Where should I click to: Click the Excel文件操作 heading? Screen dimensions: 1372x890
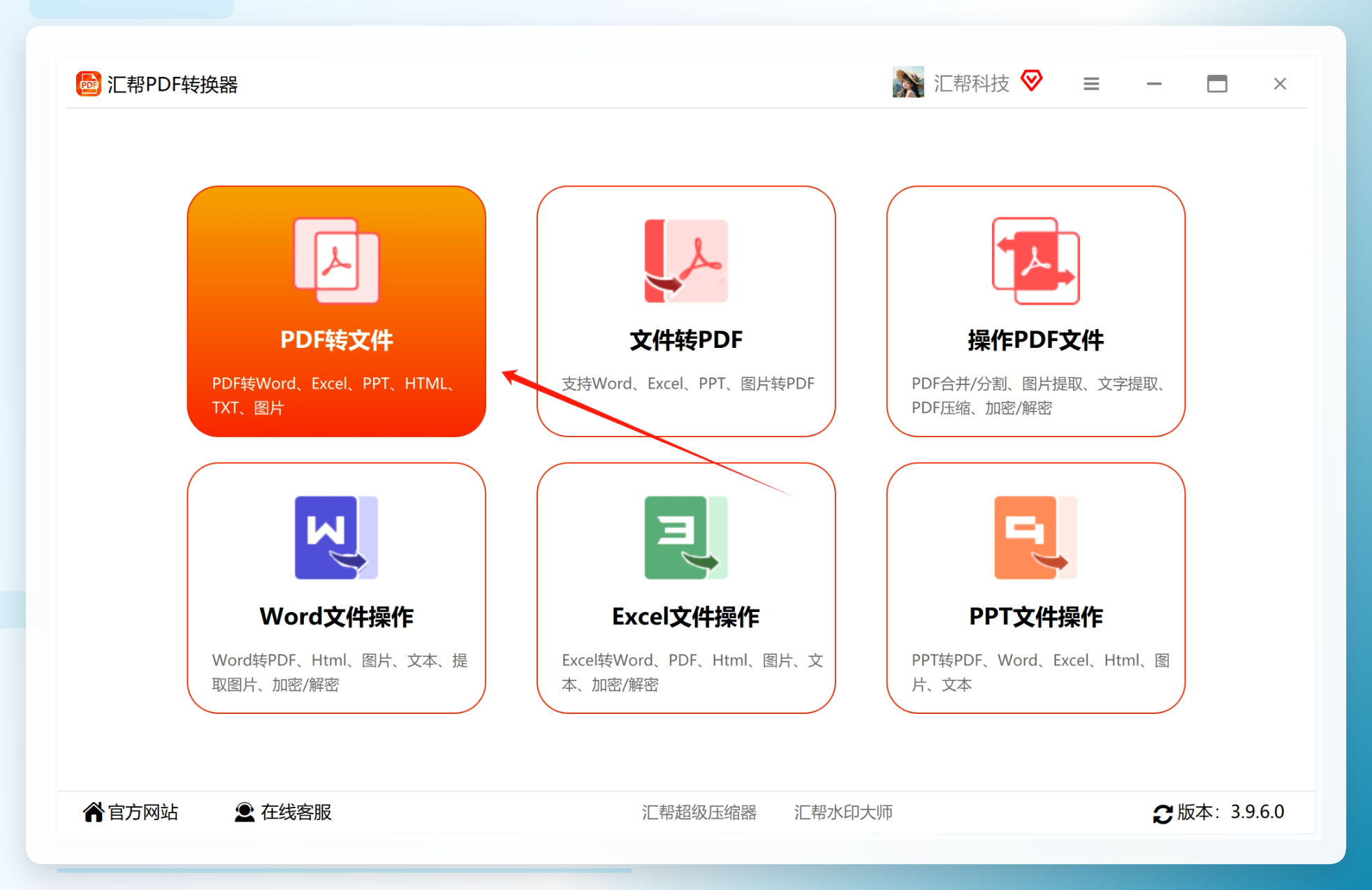[x=686, y=617]
